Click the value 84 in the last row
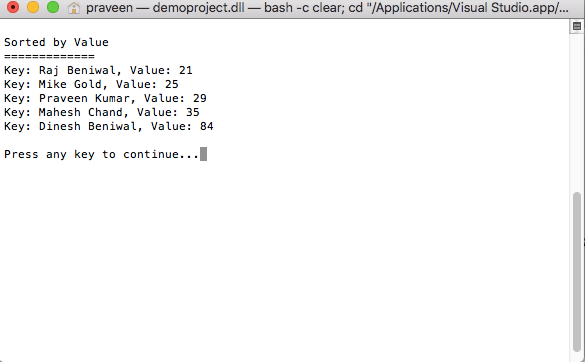The width and height of the screenshot is (585, 362). (207, 126)
